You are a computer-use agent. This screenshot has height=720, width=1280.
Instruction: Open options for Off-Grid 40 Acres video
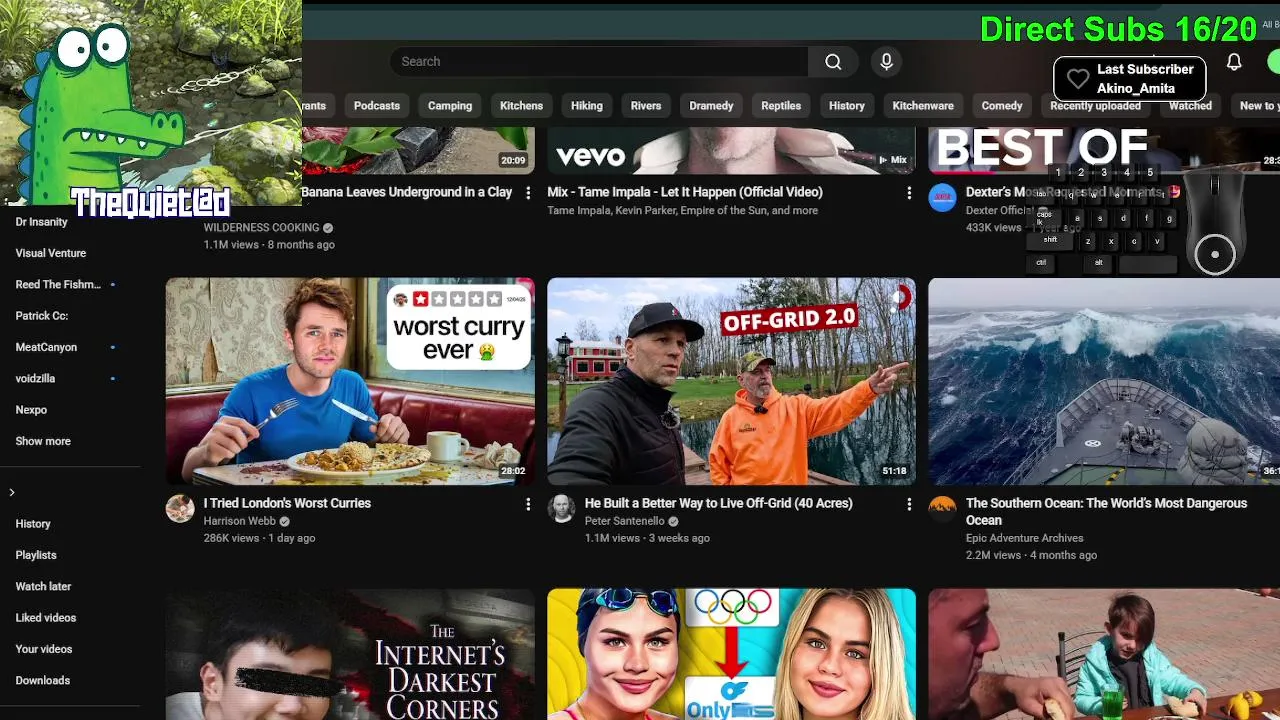(909, 504)
